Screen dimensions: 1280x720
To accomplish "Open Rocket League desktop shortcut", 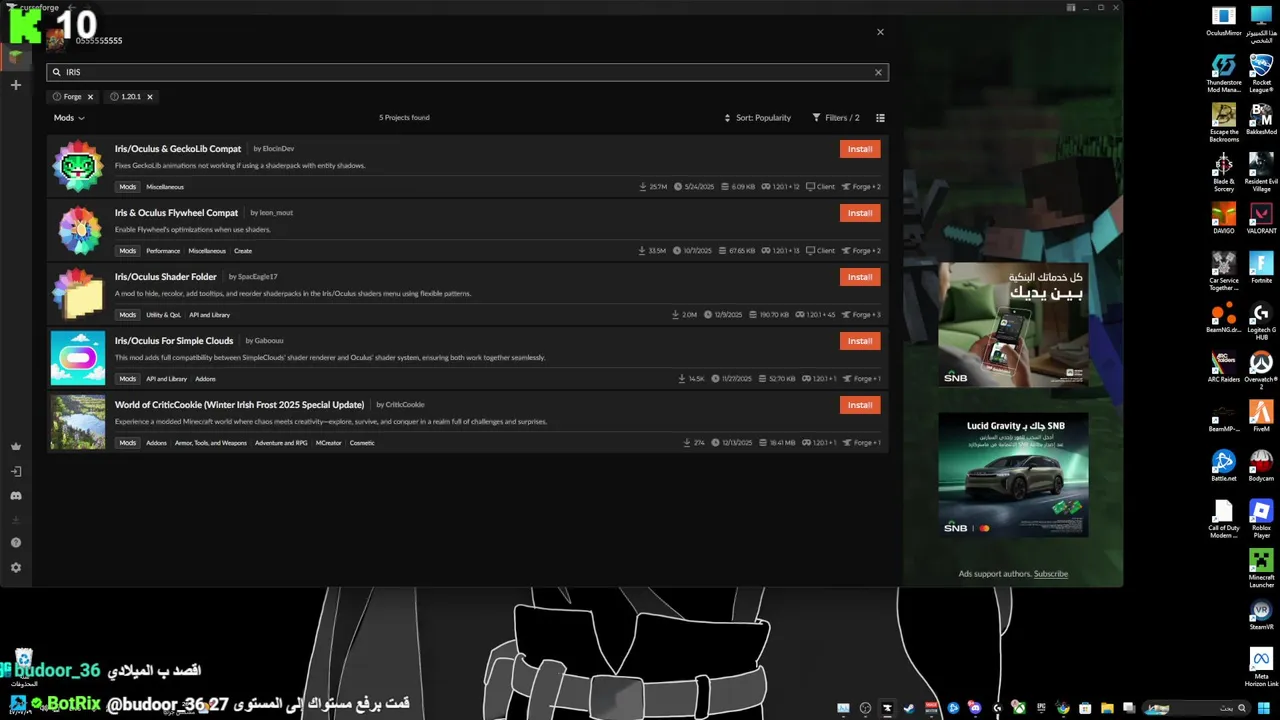I will click(1261, 73).
